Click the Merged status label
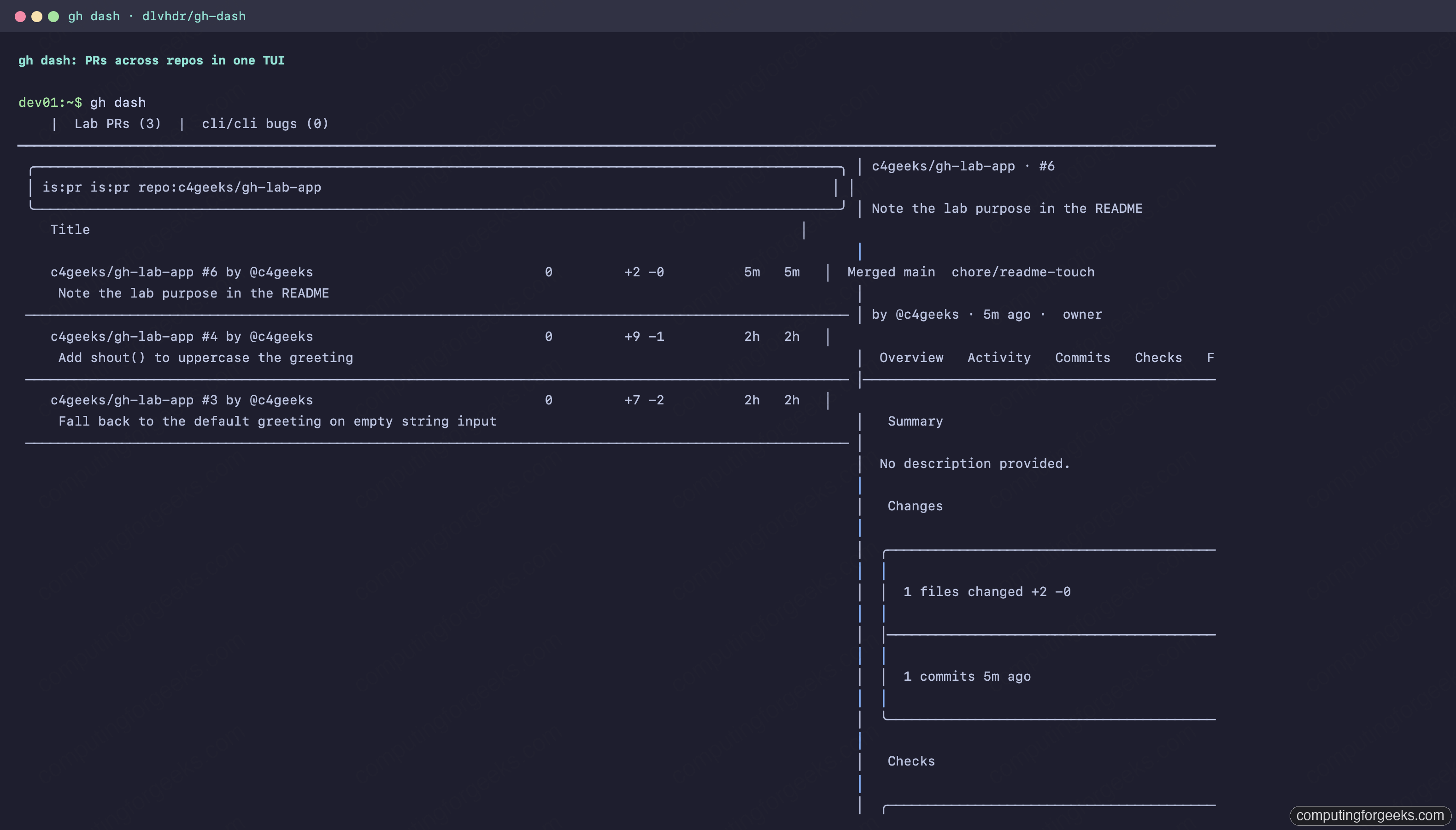This screenshot has width=1456, height=830. [871, 272]
